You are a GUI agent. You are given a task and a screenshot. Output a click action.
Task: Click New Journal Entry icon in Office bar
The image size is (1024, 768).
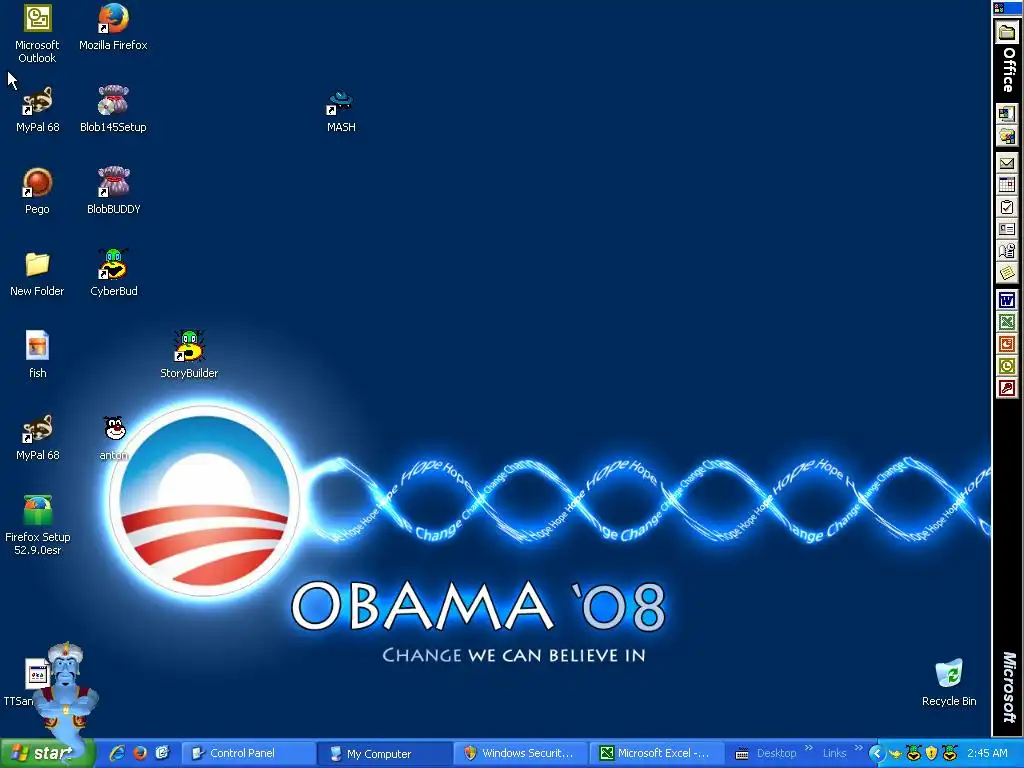pyautogui.click(x=1006, y=251)
